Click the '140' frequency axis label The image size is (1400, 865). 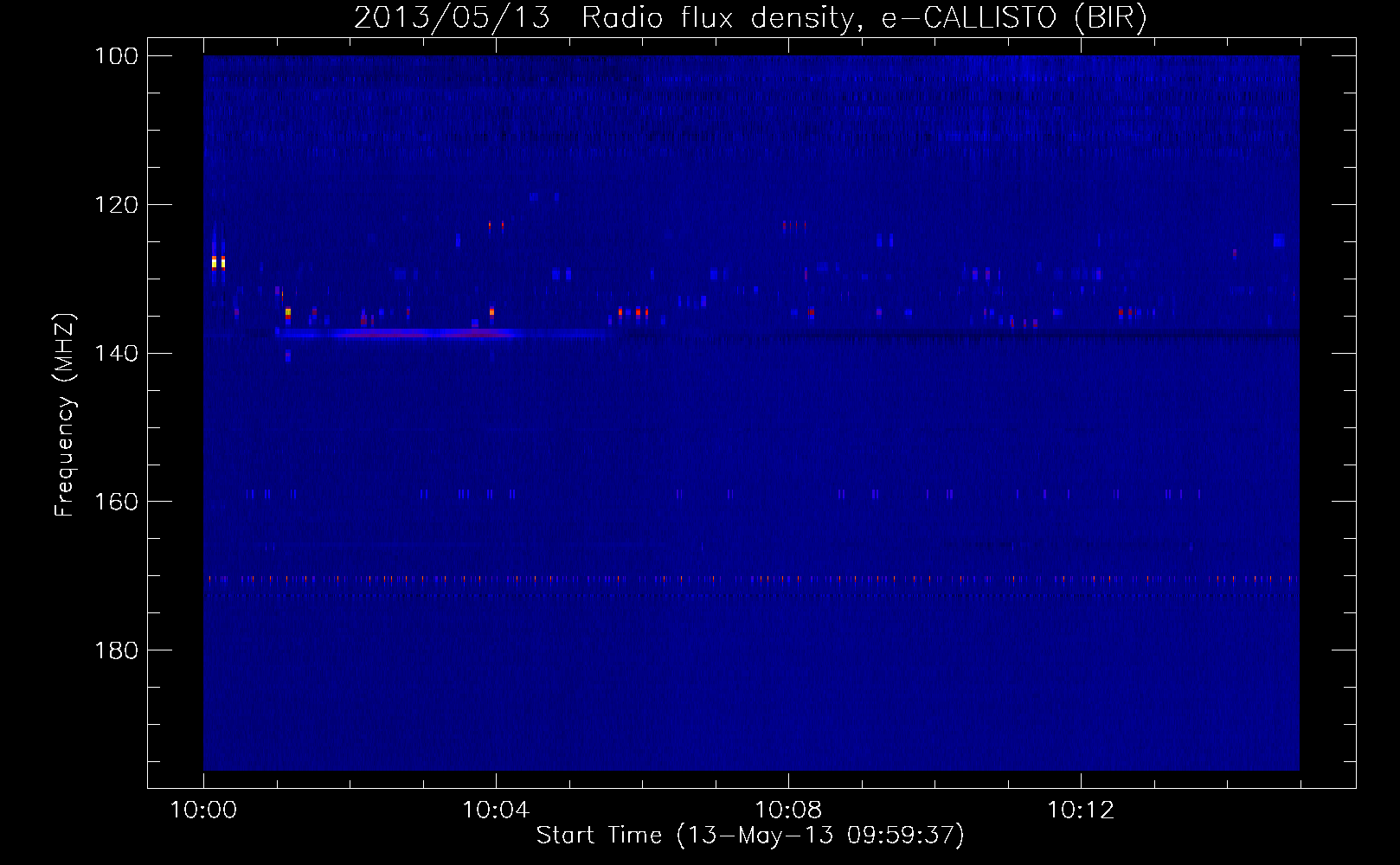[x=117, y=354]
